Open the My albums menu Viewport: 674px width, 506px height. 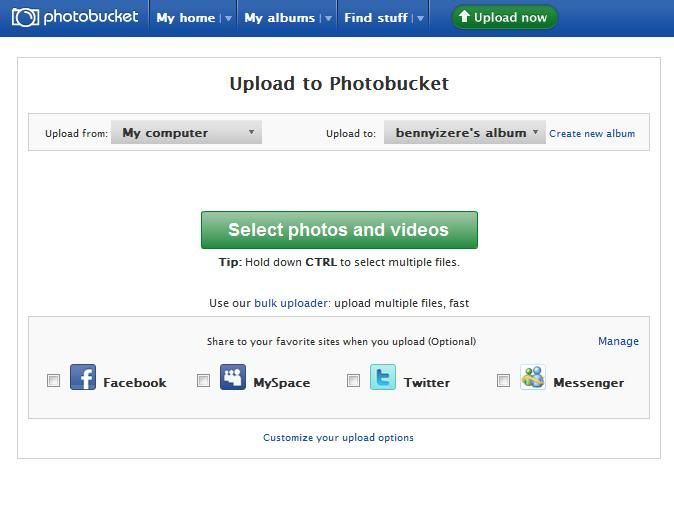point(279,18)
